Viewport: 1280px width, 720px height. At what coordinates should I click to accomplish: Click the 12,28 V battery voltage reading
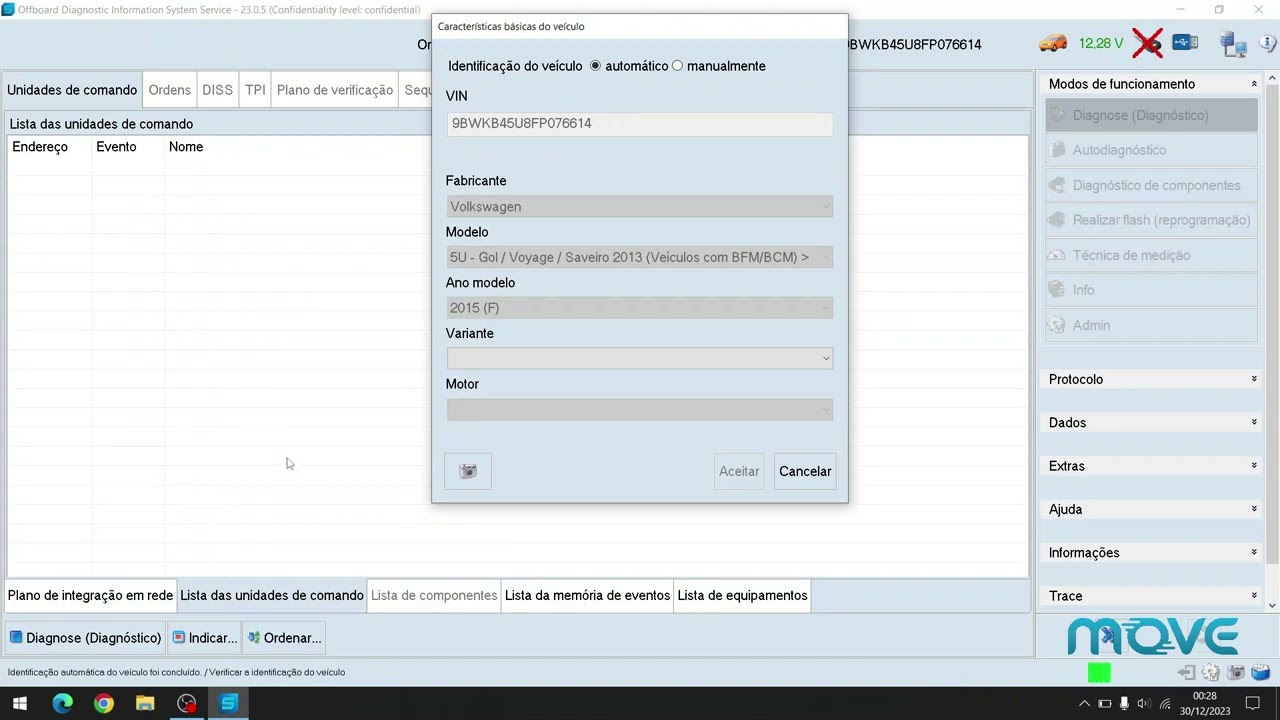1101,44
